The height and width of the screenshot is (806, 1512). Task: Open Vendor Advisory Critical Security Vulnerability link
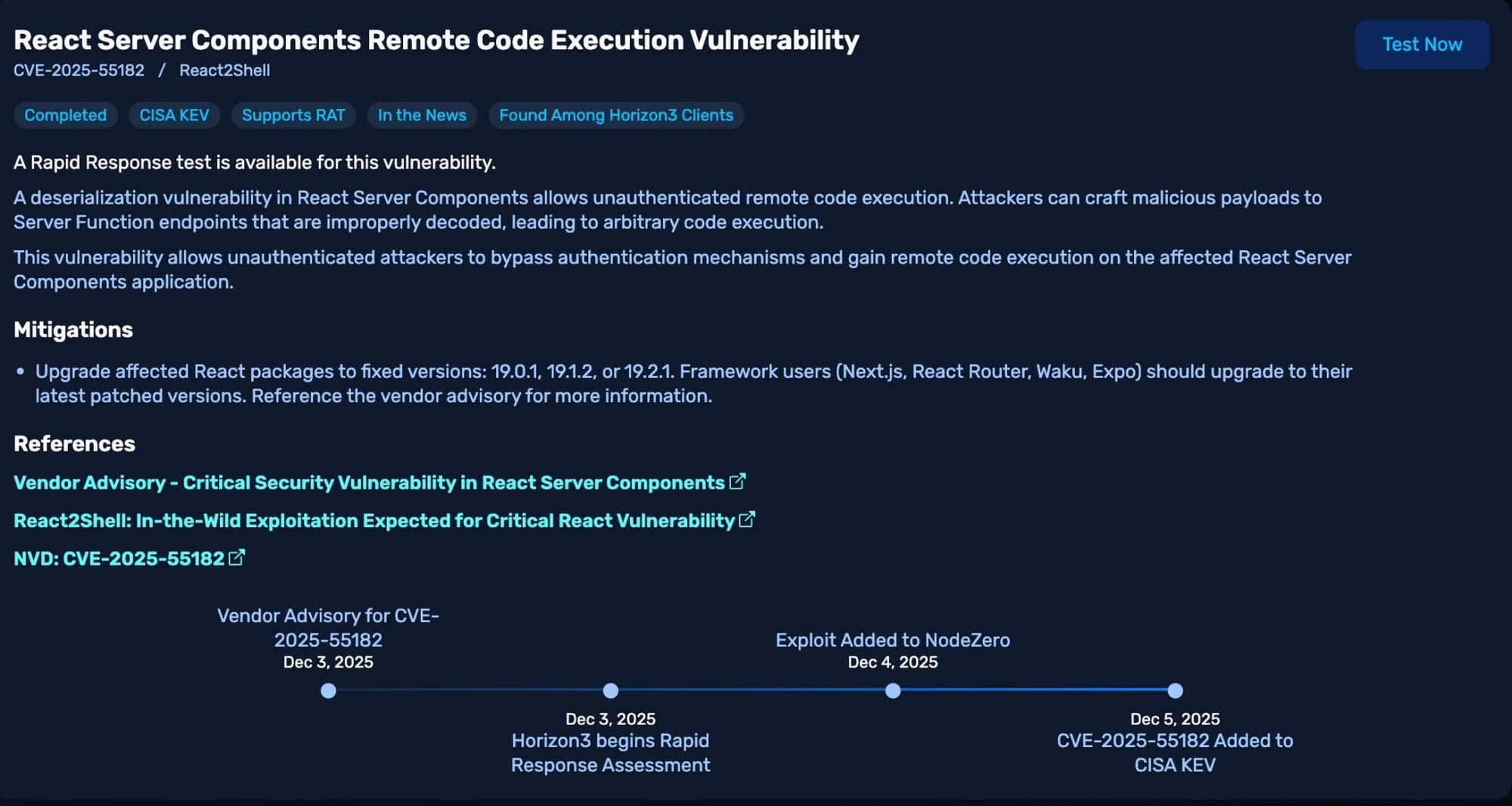coord(369,483)
